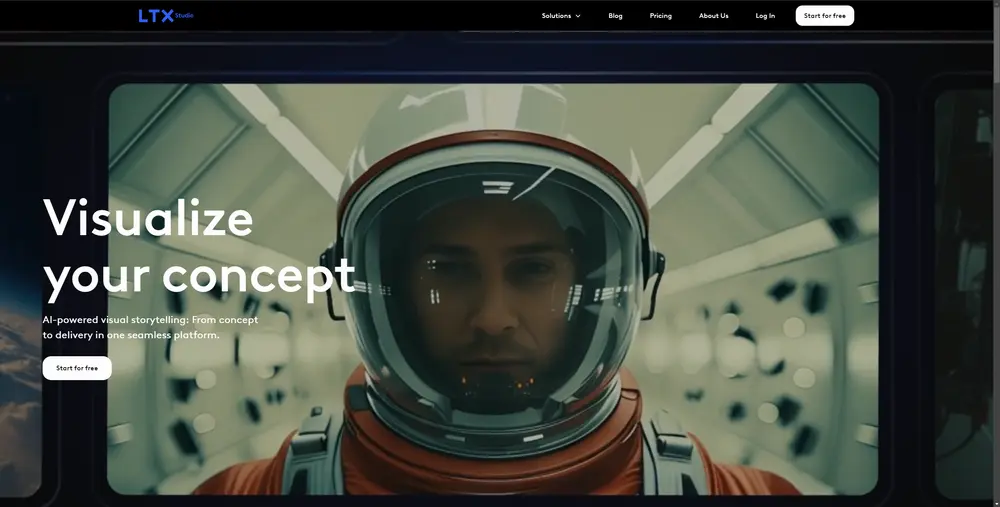The image size is (1000, 507).
Task: Click Start for free below the headline
Action: coord(77,368)
